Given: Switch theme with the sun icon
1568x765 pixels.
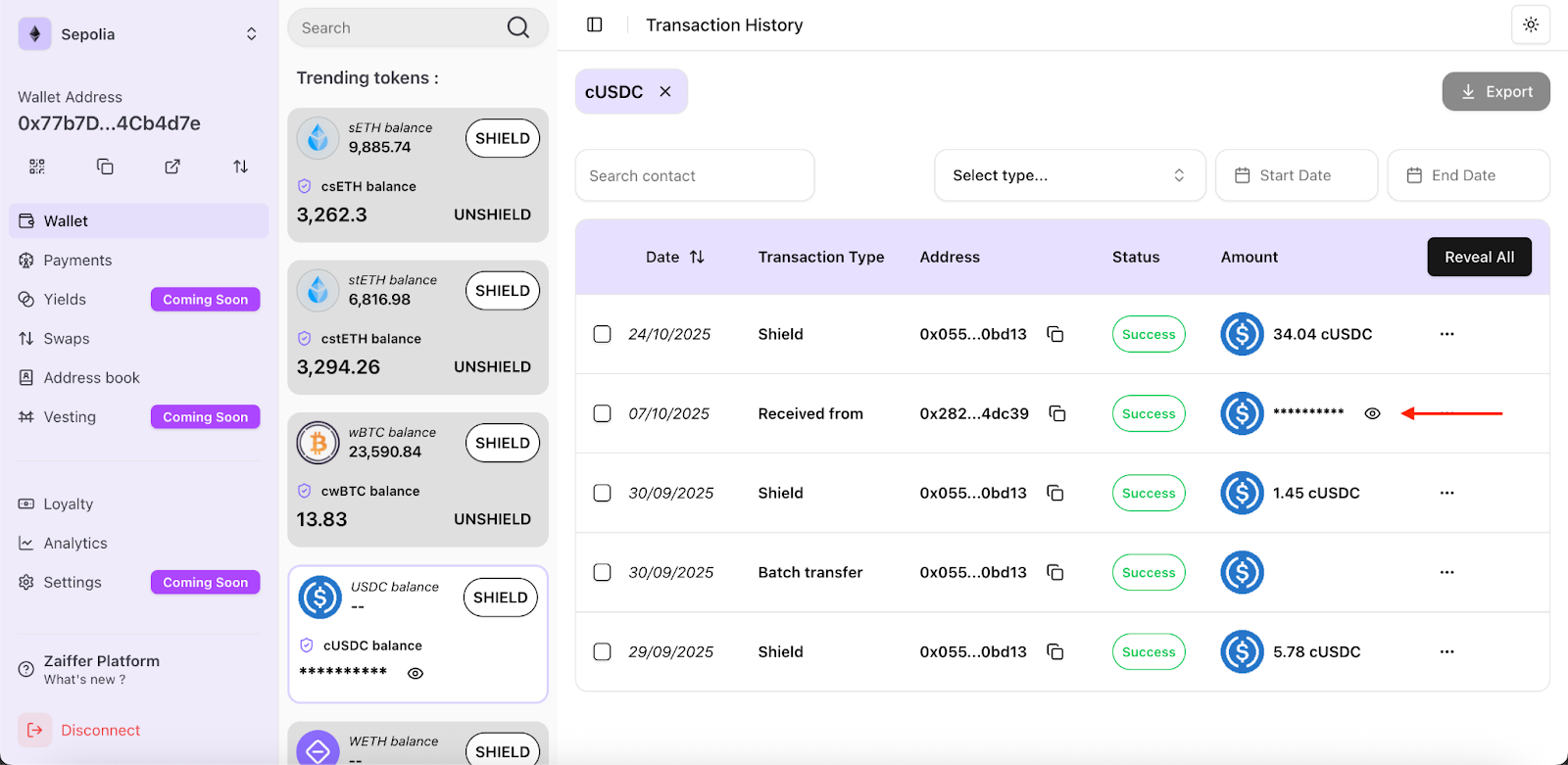Looking at the screenshot, I should (1531, 24).
